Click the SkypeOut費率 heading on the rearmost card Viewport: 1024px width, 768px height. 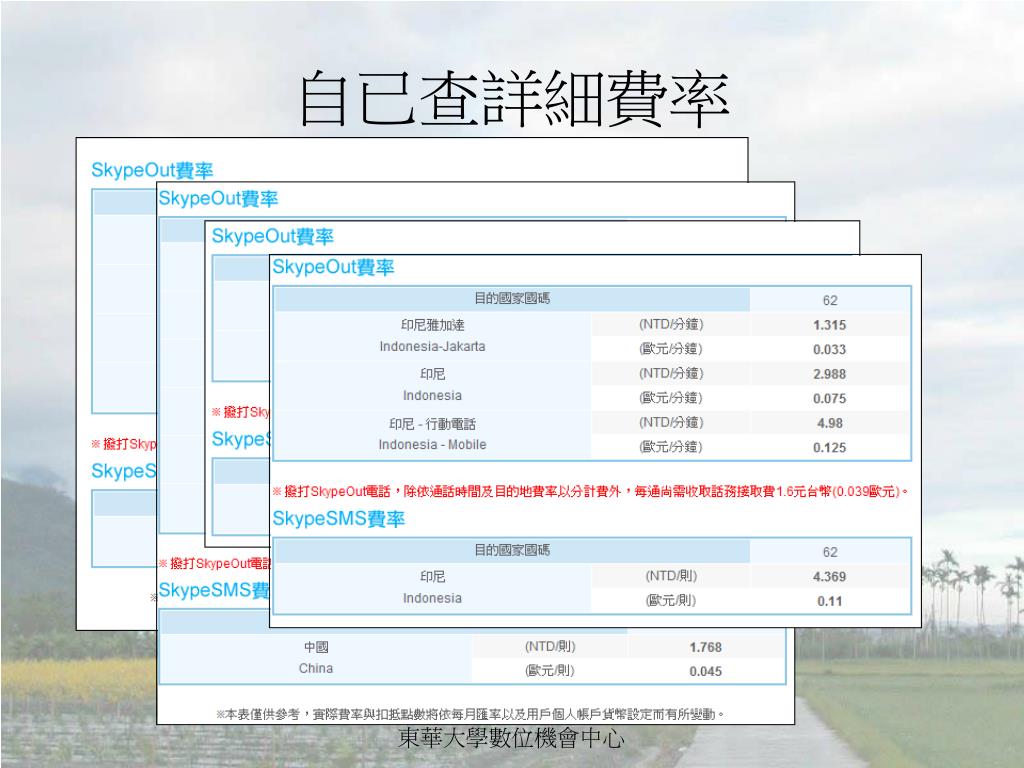[x=152, y=170]
